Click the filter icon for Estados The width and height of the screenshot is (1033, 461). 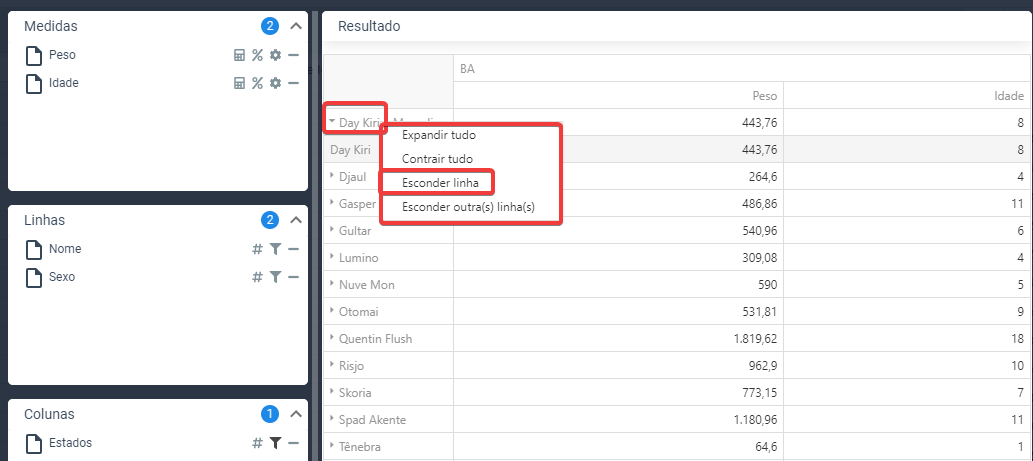tap(275, 443)
